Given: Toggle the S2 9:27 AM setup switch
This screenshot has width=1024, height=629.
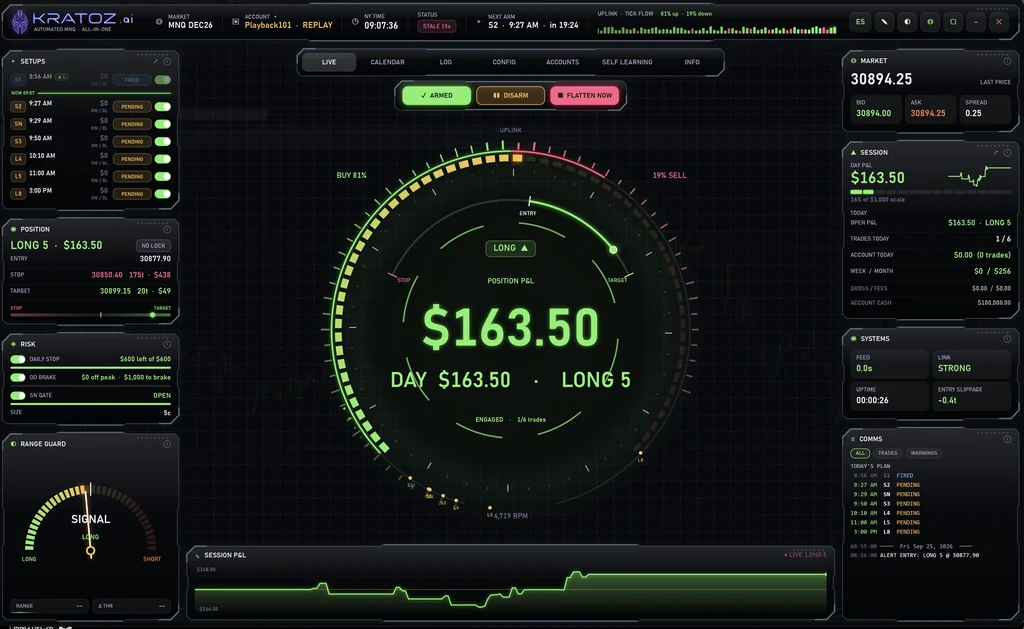Looking at the screenshot, I should pos(163,106).
